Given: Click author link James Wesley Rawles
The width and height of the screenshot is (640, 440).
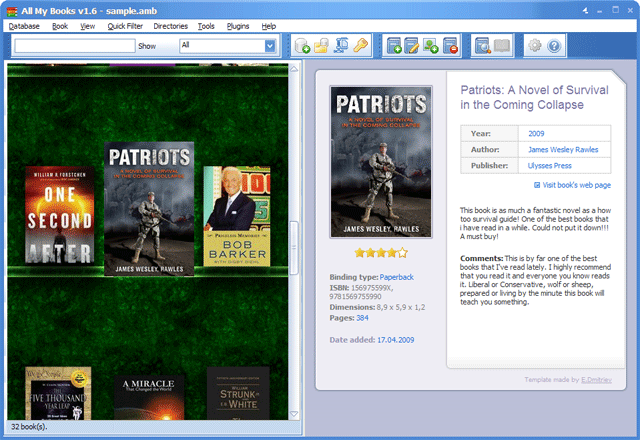Looking at the screenshot, I should [563, 149].
